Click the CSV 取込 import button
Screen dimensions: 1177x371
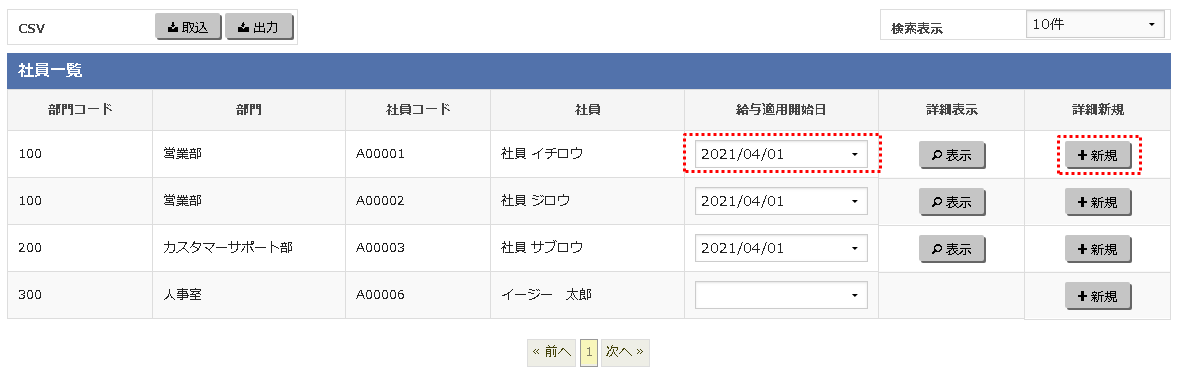pos(188,27)
